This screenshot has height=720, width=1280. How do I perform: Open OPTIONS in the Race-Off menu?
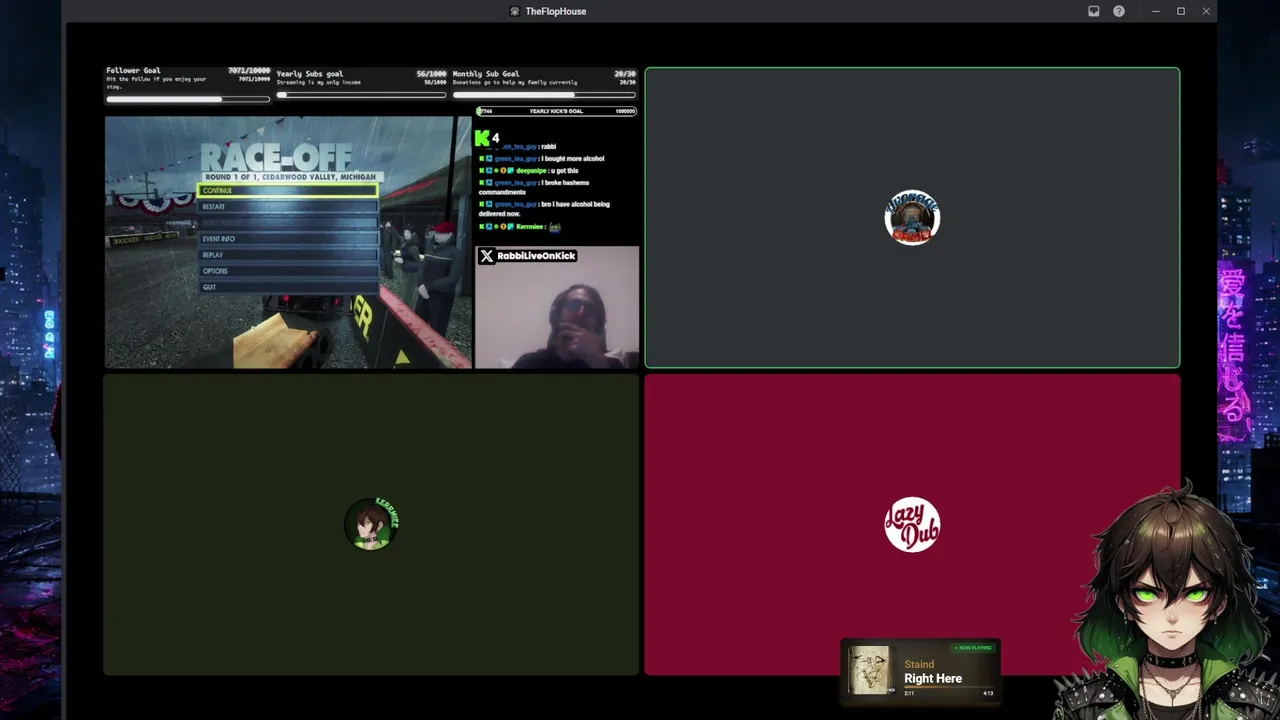[x=288, y=271]
